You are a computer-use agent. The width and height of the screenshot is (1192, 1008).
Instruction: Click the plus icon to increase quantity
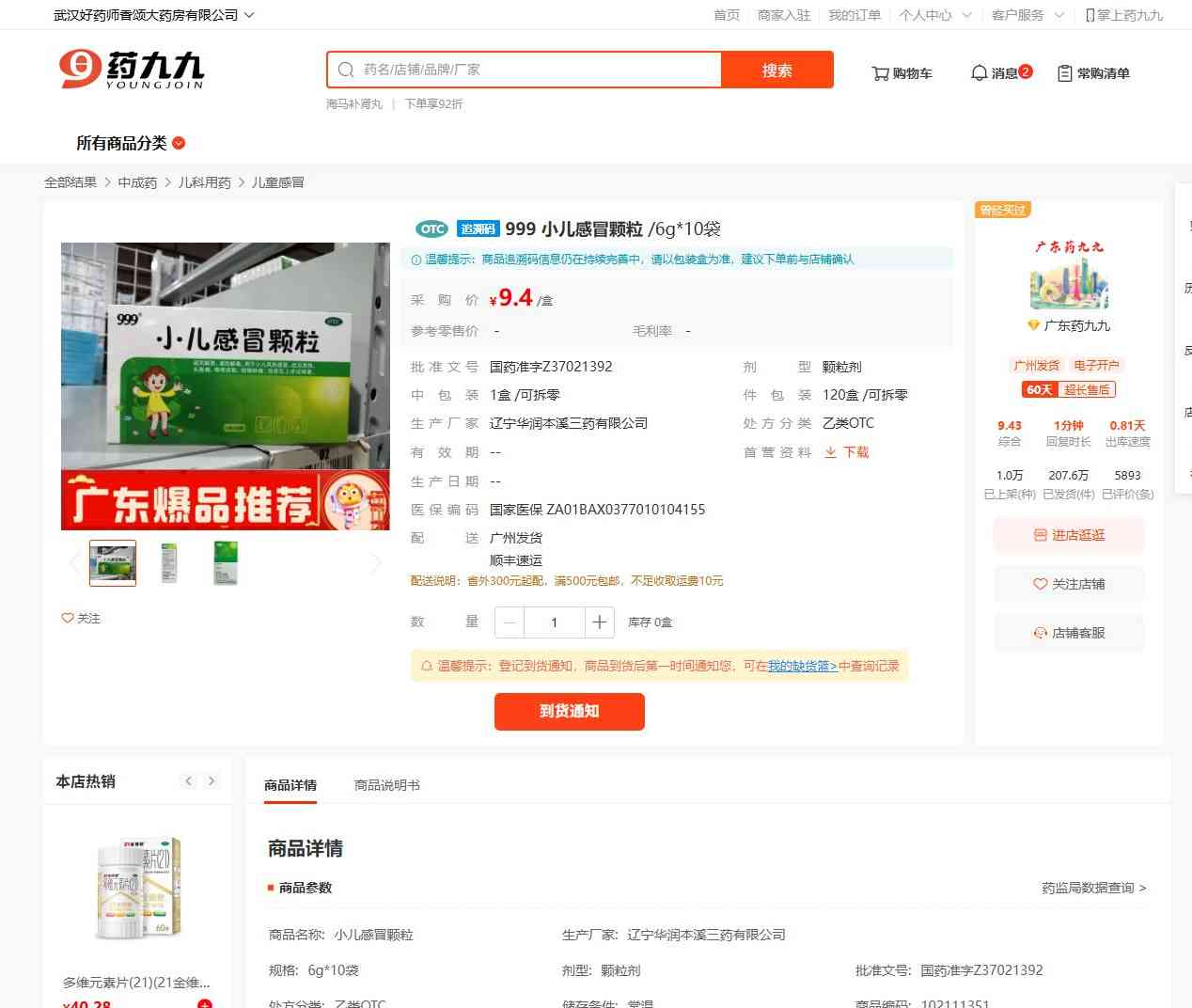599,622
